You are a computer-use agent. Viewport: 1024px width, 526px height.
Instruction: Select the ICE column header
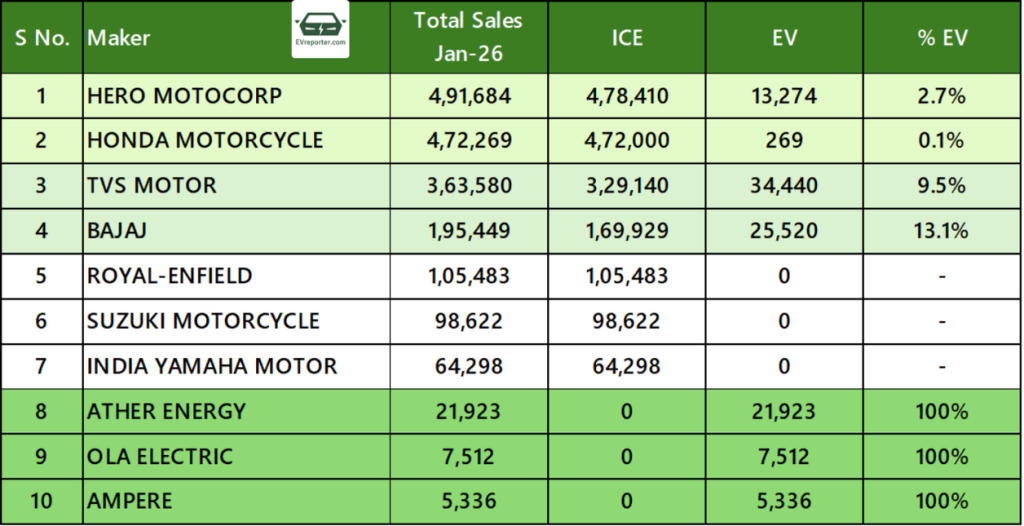627,38
